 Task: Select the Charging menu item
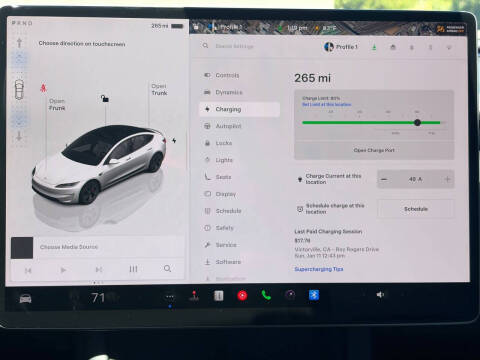239,109
